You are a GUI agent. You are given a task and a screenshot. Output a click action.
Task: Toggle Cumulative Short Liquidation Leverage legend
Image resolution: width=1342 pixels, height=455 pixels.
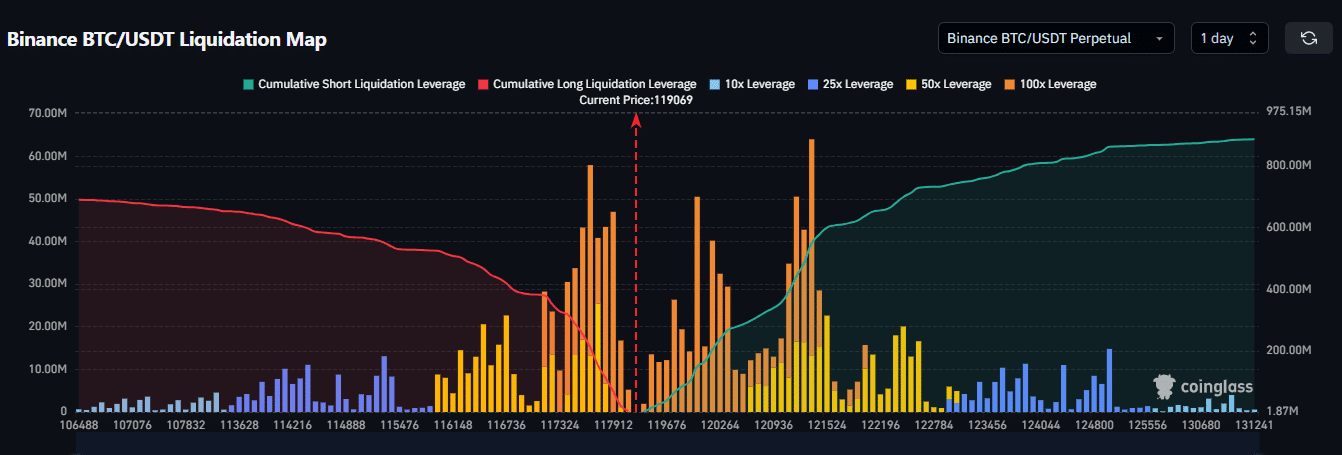tap(353, 84)
